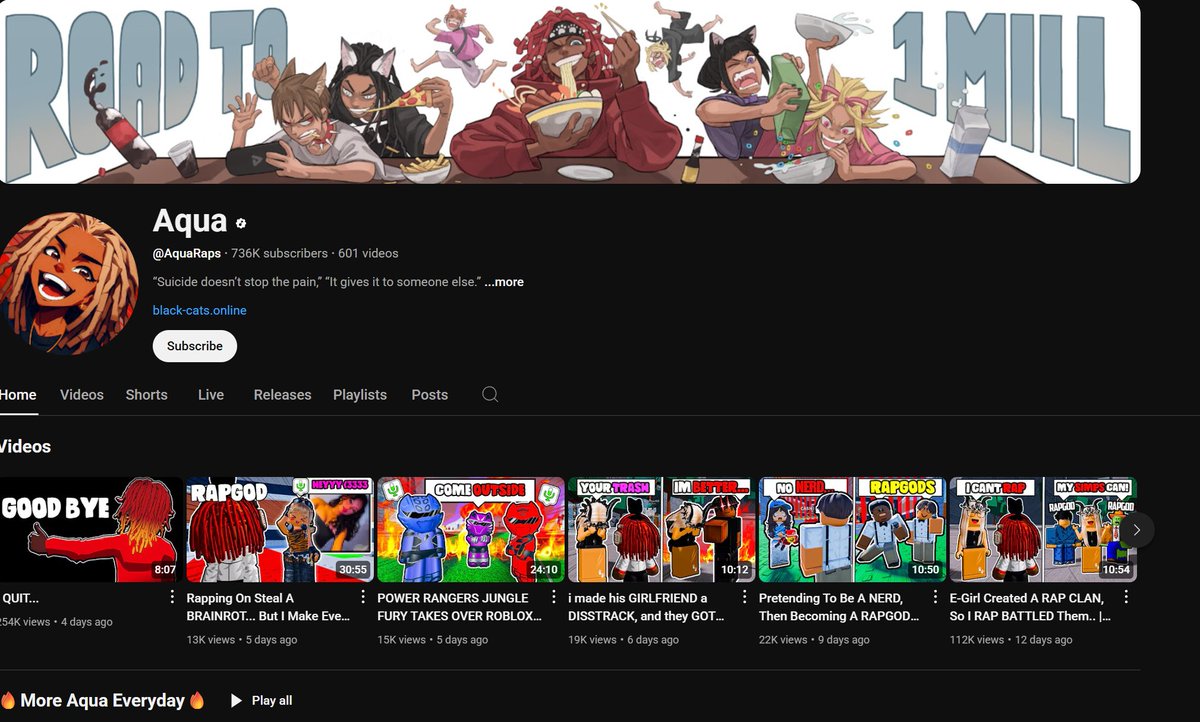The image size is (1200, 722).
Task: Go to the Releases tab
Action: point(282,394)
